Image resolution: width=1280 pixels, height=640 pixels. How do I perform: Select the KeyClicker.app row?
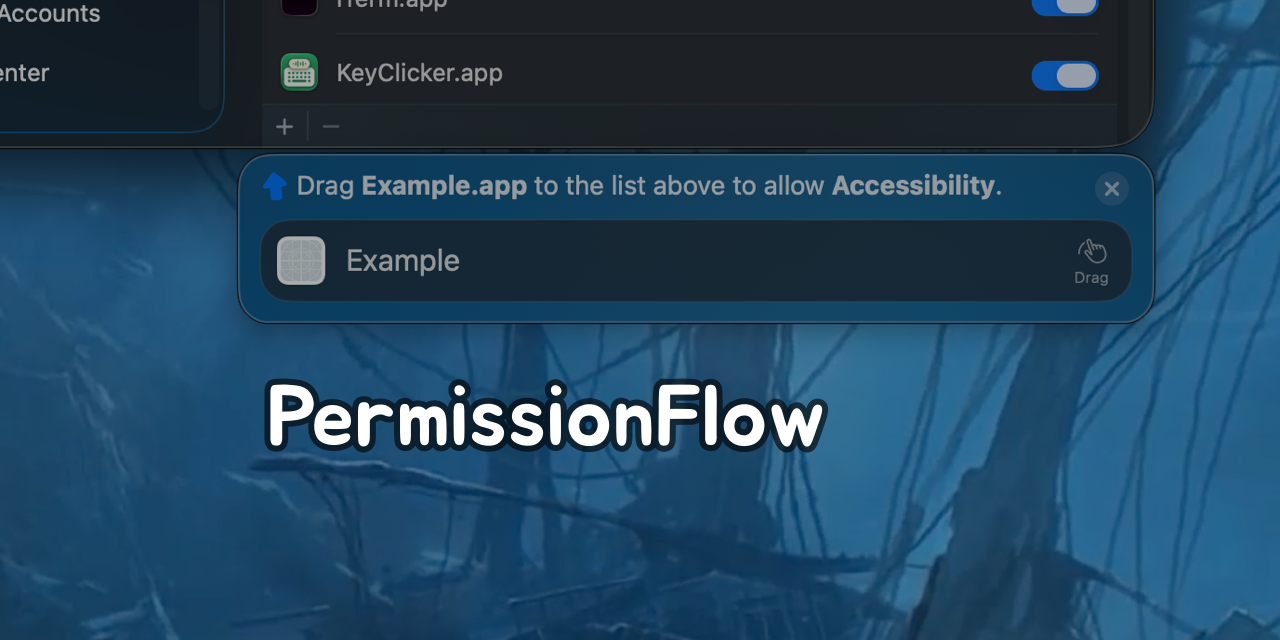tap(650, 72)
